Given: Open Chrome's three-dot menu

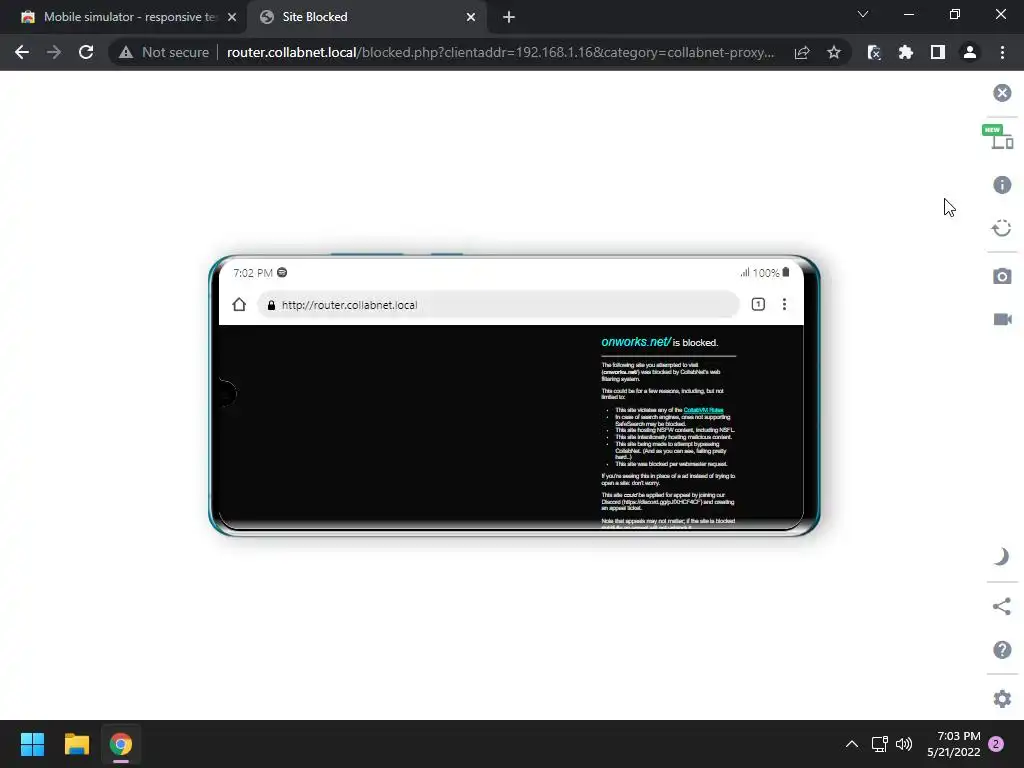Looking at the screenshot, I should [x=1002, y=52].
